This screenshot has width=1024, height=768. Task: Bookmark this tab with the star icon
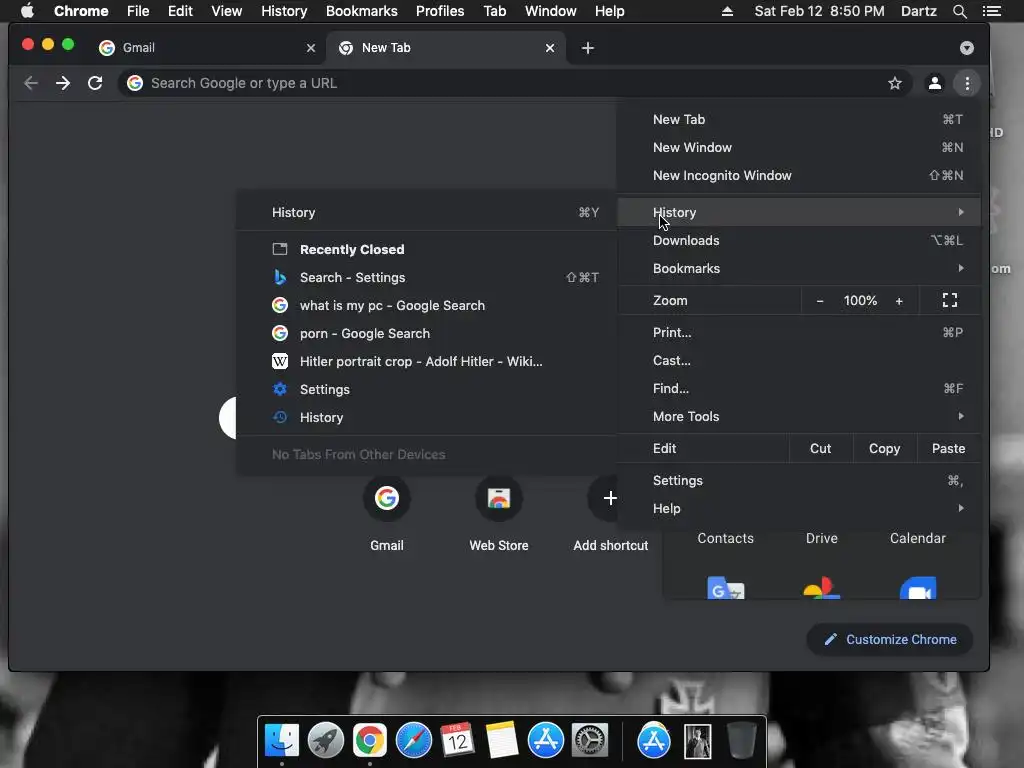895,83
